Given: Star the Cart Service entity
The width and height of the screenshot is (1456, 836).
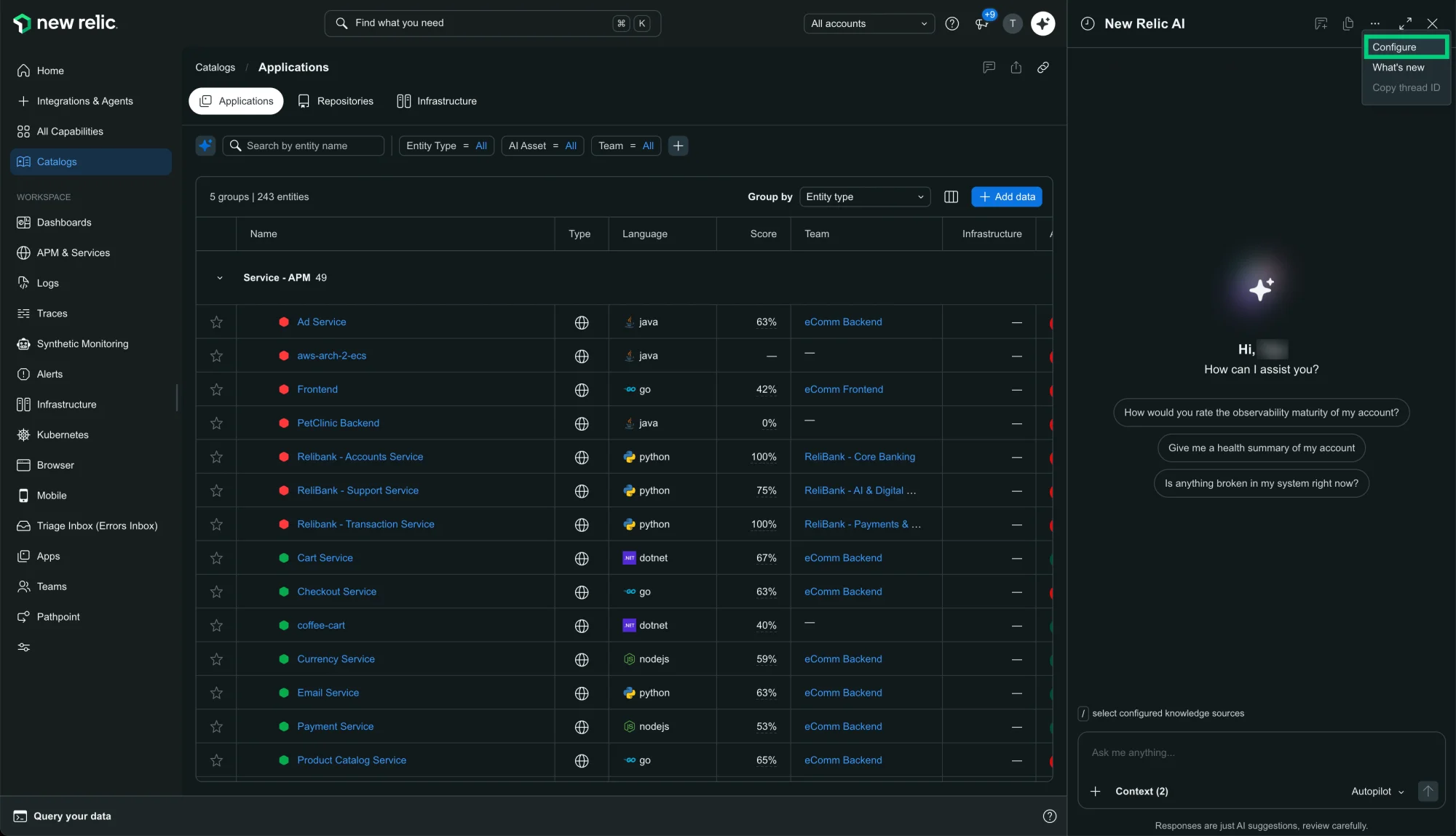Looking at the screenshot, I should (216, 558).
